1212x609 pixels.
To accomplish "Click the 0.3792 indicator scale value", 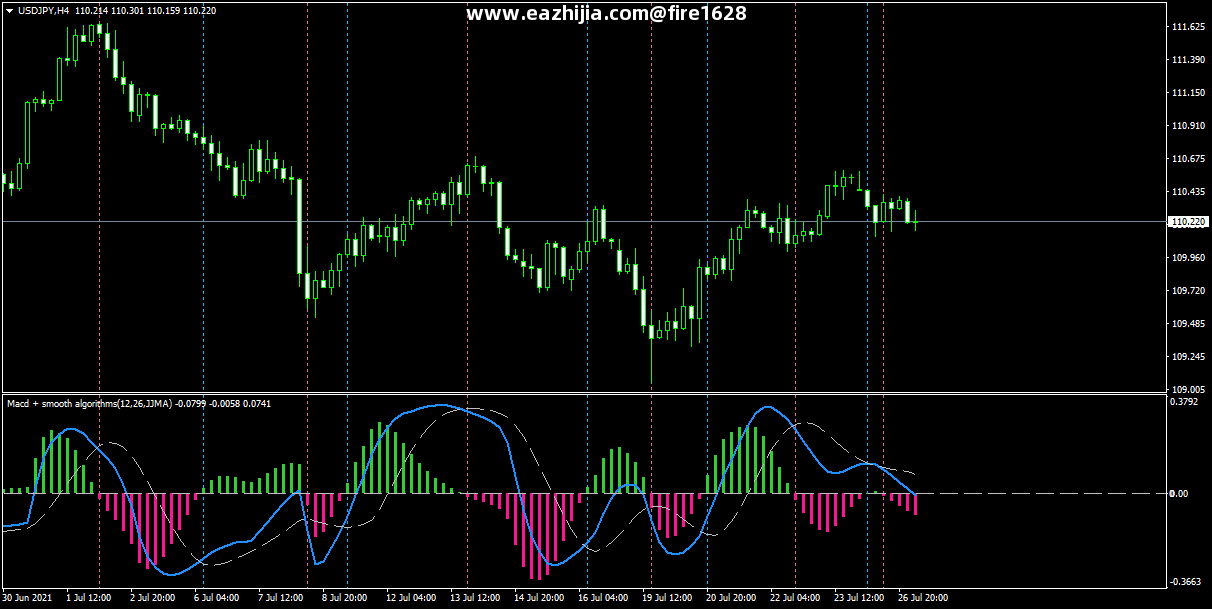I will (1184, 402).
